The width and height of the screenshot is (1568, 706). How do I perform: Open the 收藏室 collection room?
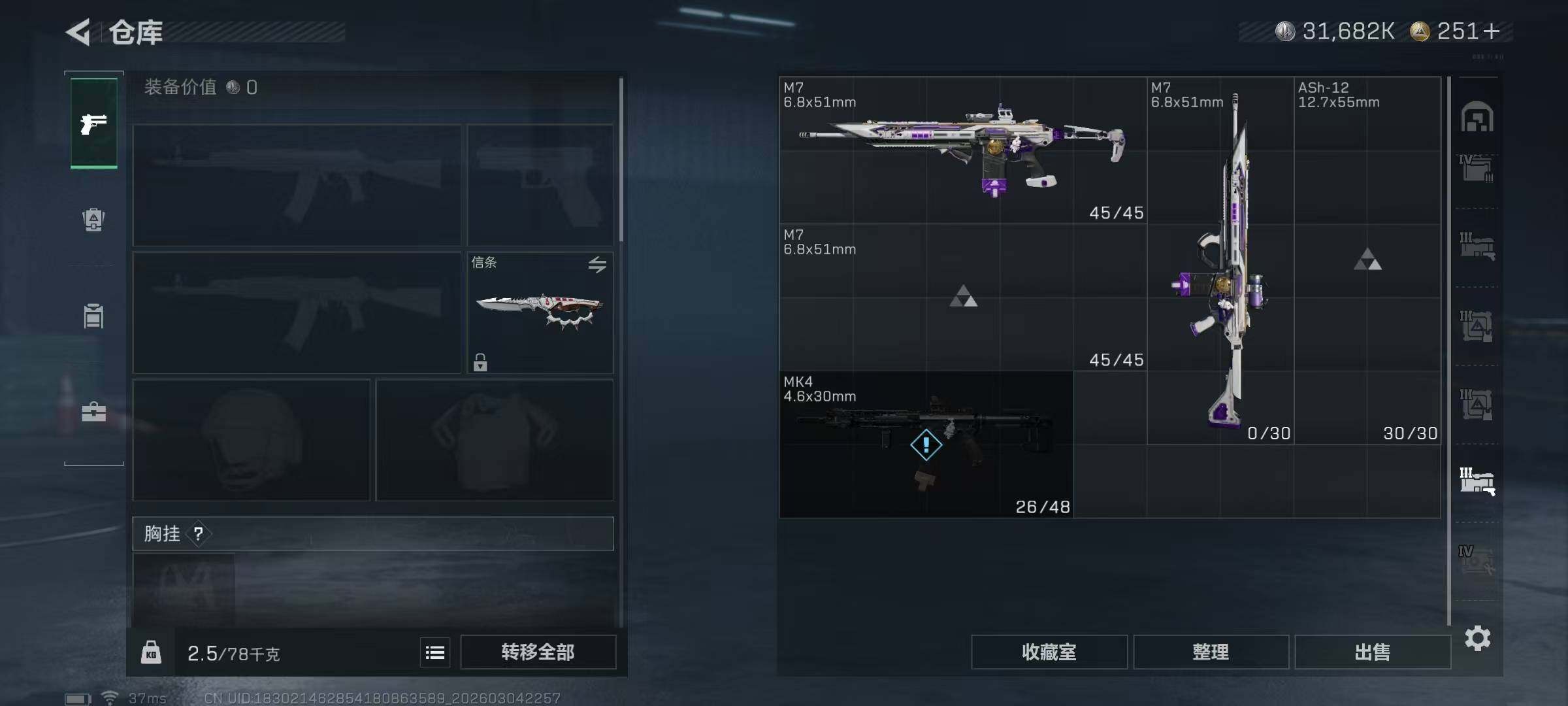click(x=1049, y=652)
